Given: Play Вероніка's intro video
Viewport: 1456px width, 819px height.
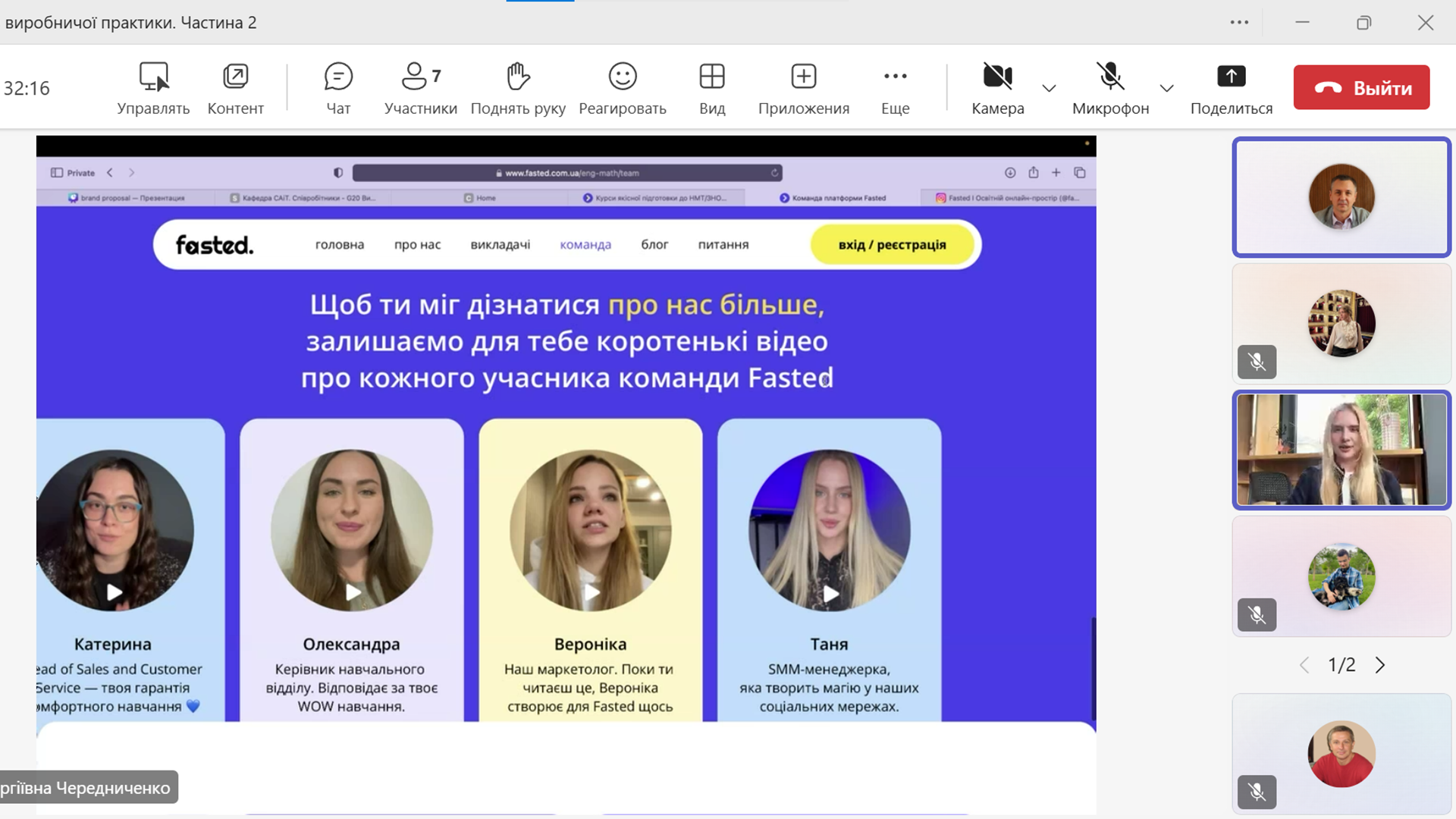Looking at the screenshot, I should point(591,592).
